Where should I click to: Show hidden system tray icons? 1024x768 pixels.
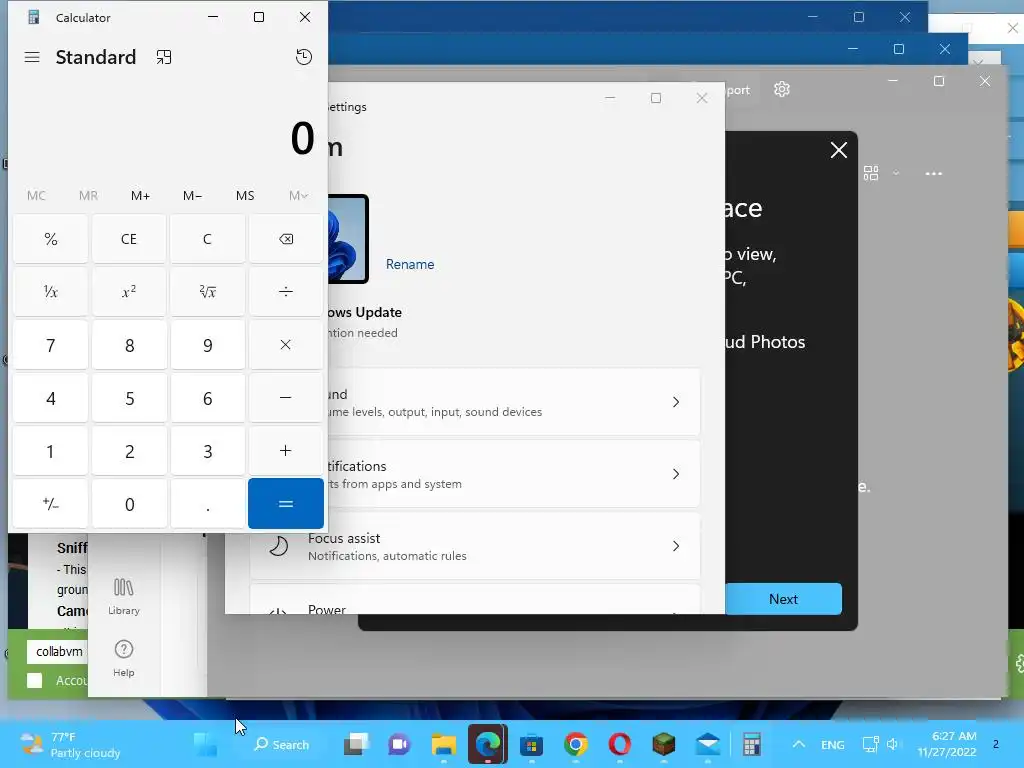coord(799,744)
